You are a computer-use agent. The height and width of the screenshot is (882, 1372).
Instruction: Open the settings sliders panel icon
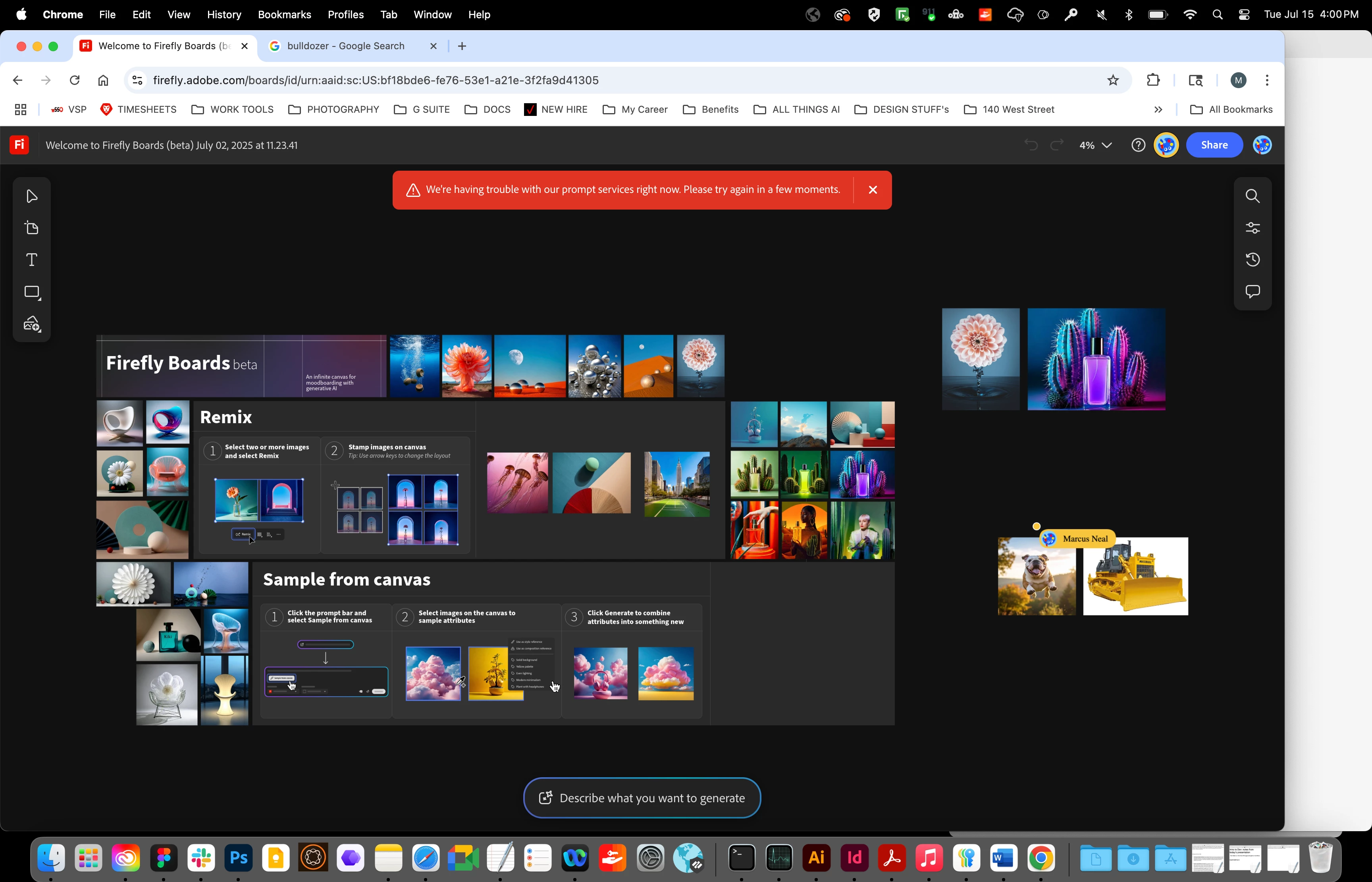point(1253,228)
